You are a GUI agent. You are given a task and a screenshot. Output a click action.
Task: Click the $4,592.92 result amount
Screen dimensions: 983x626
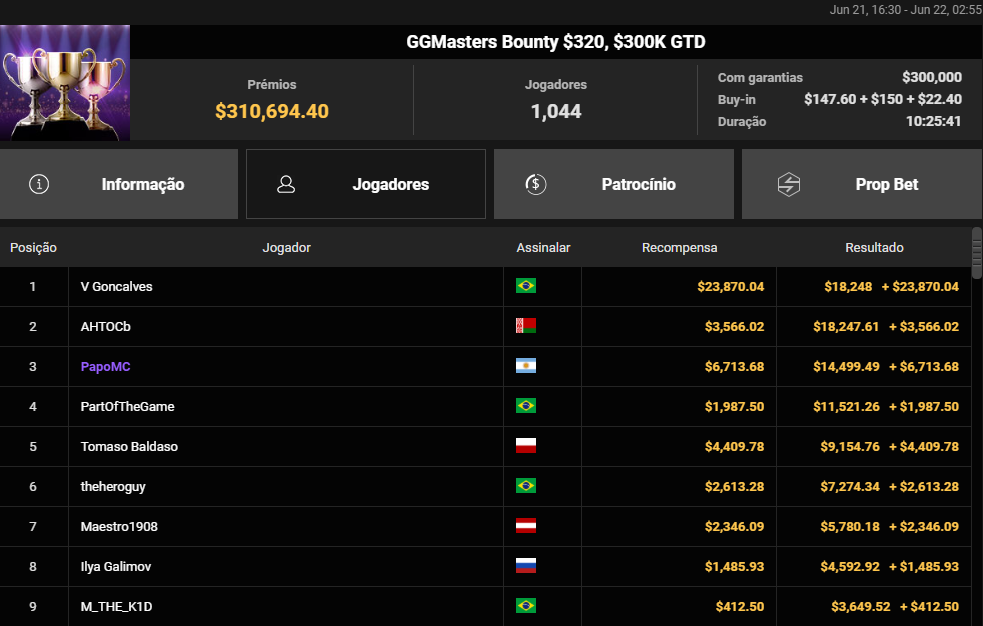point(849,566)
